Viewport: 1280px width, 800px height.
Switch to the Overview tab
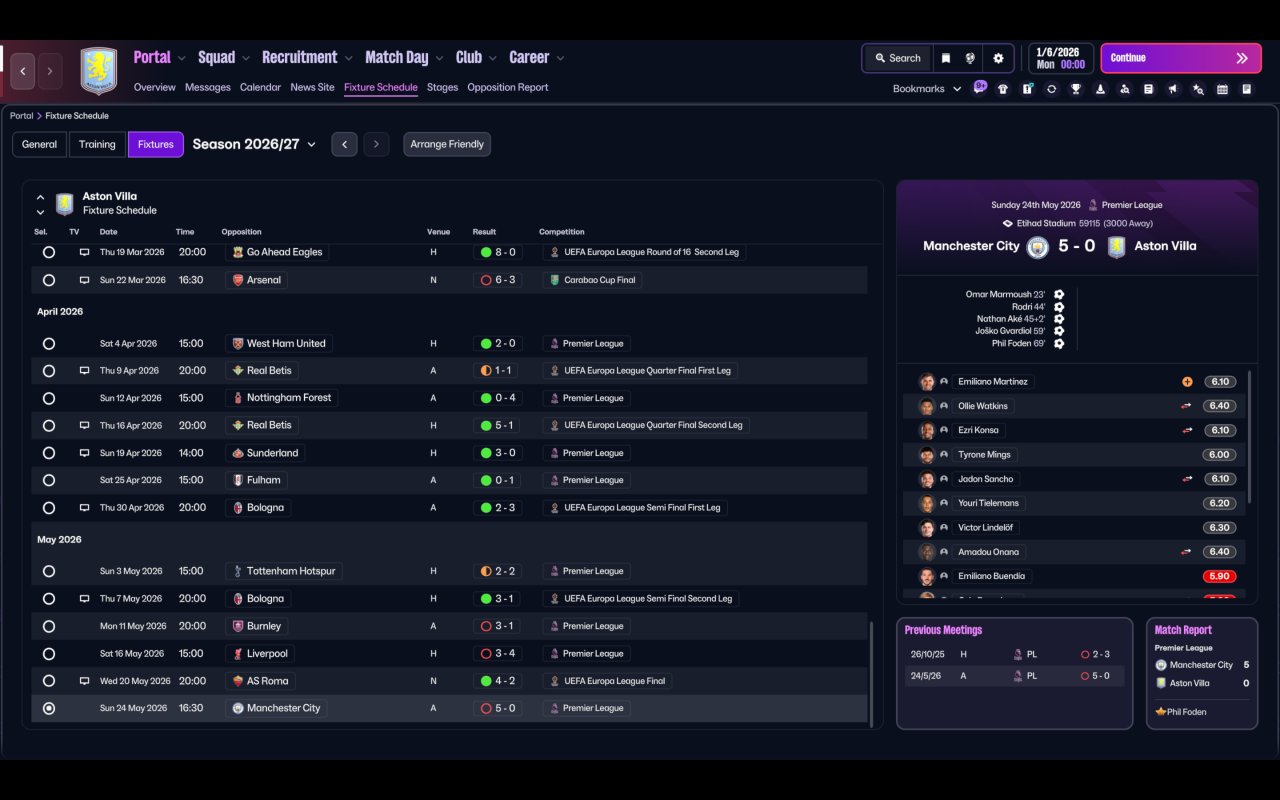[155, 88]
